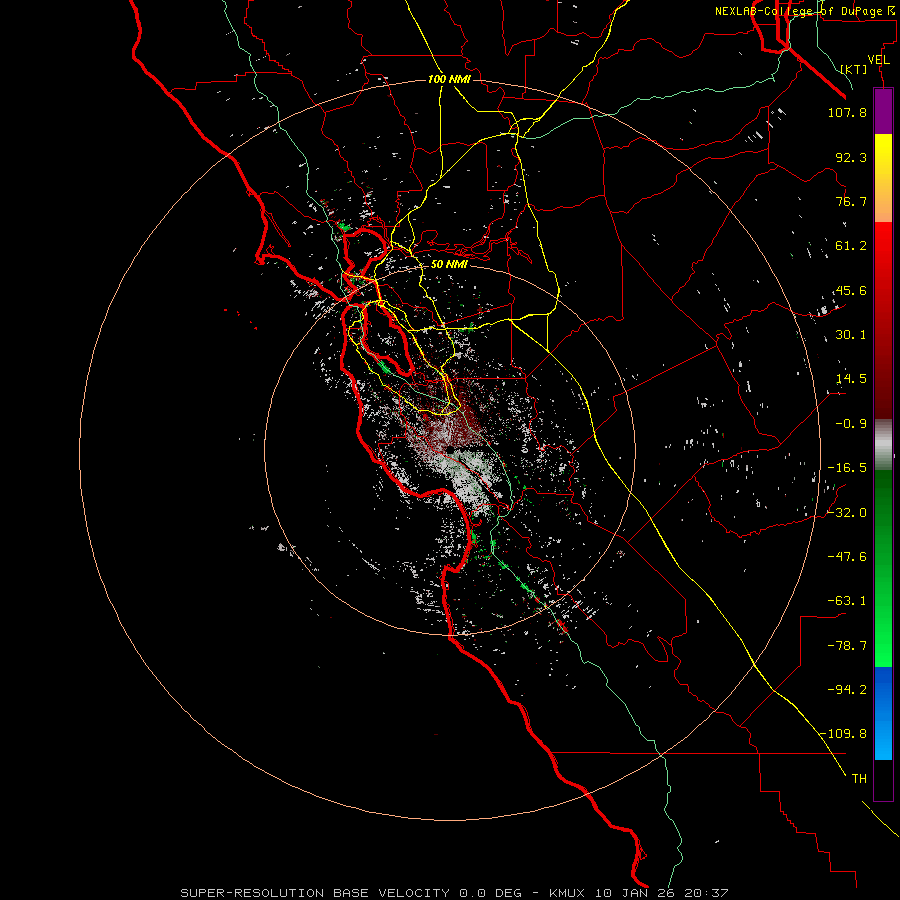Image resolution: width=900 pixels, height=900 pixels.
Task: Click the -109.8 legend value
Action: pyautogui.click(x=843, y=734)
